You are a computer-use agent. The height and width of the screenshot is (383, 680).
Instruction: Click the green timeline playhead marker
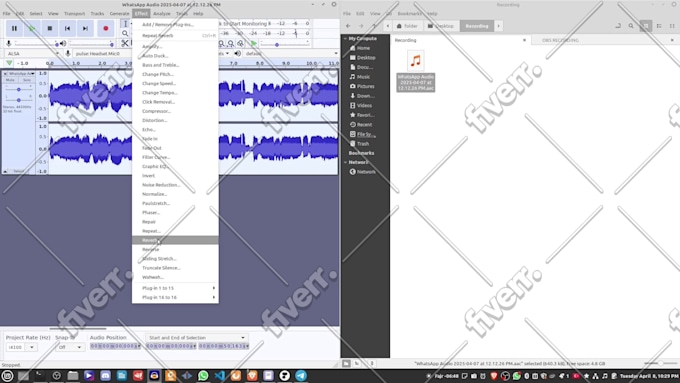click(9, 63)
